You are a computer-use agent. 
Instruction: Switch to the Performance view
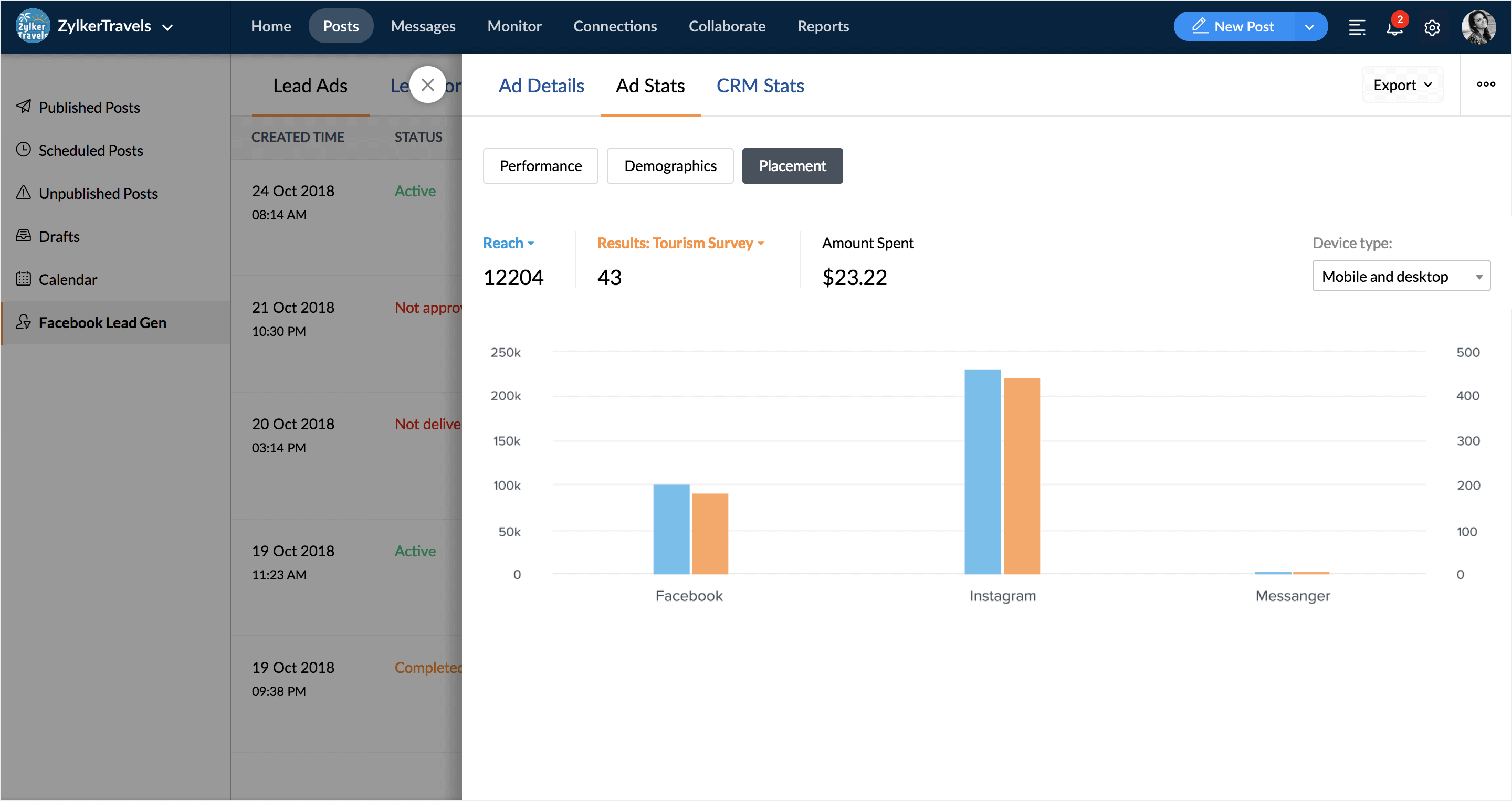pyautogui.click(x=540, y=166)
